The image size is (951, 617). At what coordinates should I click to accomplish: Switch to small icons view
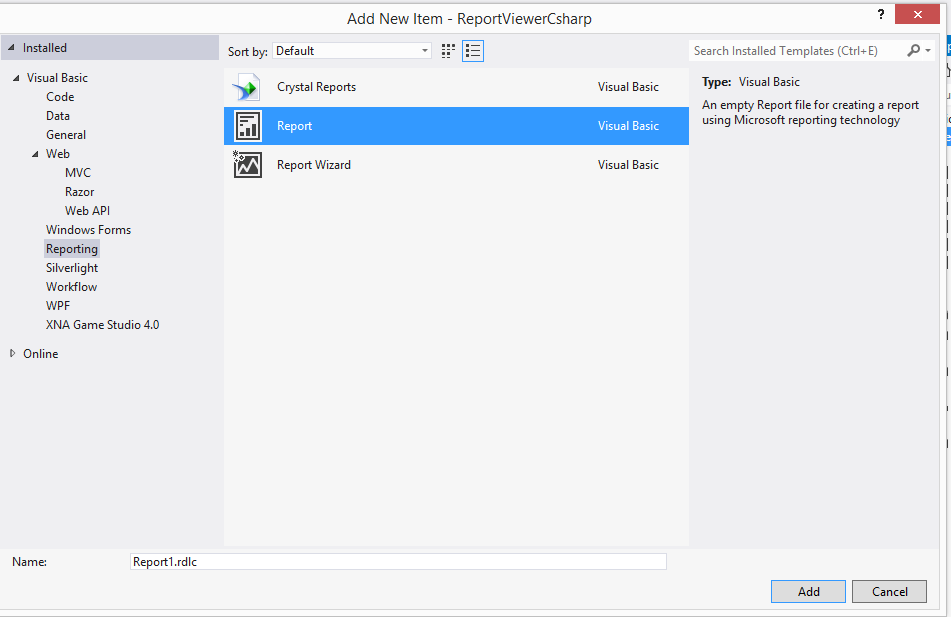[x=447, y=50]
